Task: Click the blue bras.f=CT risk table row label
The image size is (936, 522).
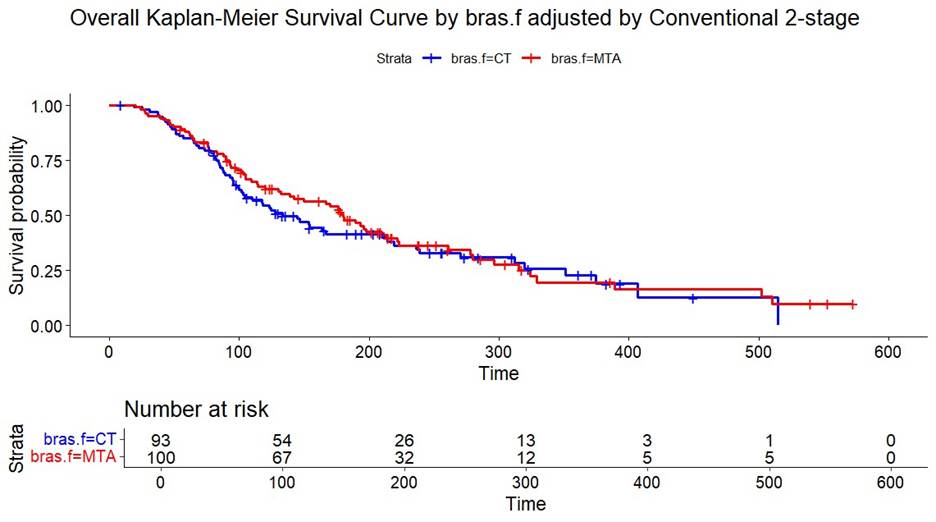Action: pyautogui.click(x=81, y=440)
